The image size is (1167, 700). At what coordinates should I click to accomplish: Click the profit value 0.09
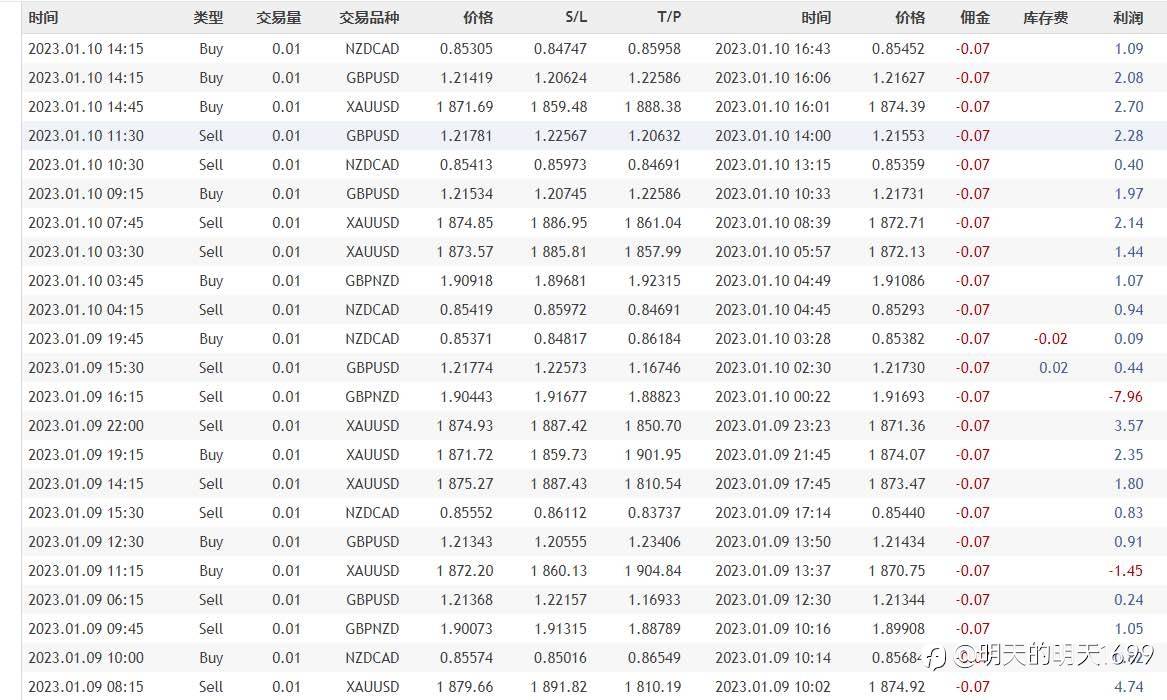(x=1128, y=339)
